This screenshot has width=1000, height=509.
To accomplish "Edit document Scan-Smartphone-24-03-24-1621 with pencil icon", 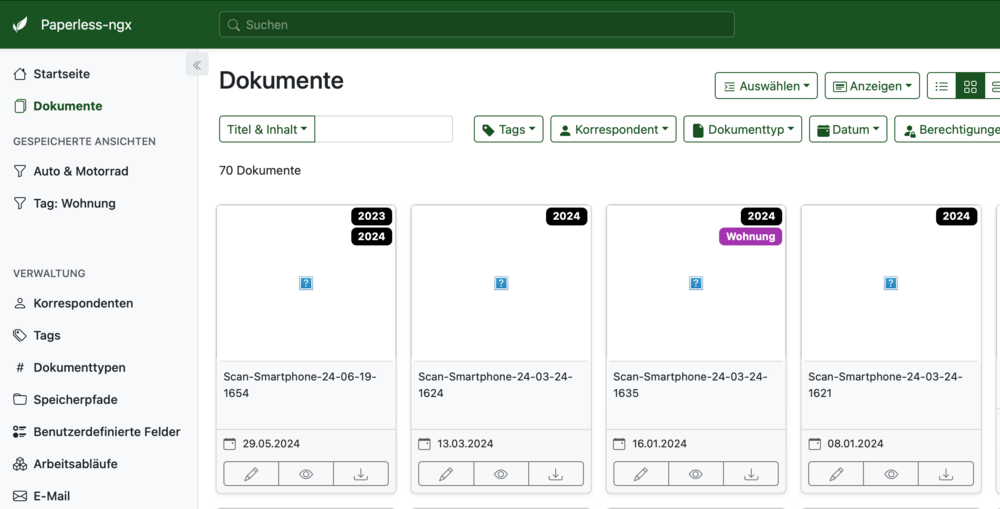I will click(x=835, y=474).
